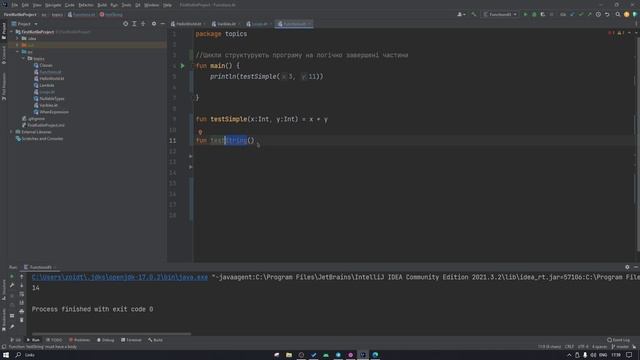Expand the .idea folder

point(18,38)
